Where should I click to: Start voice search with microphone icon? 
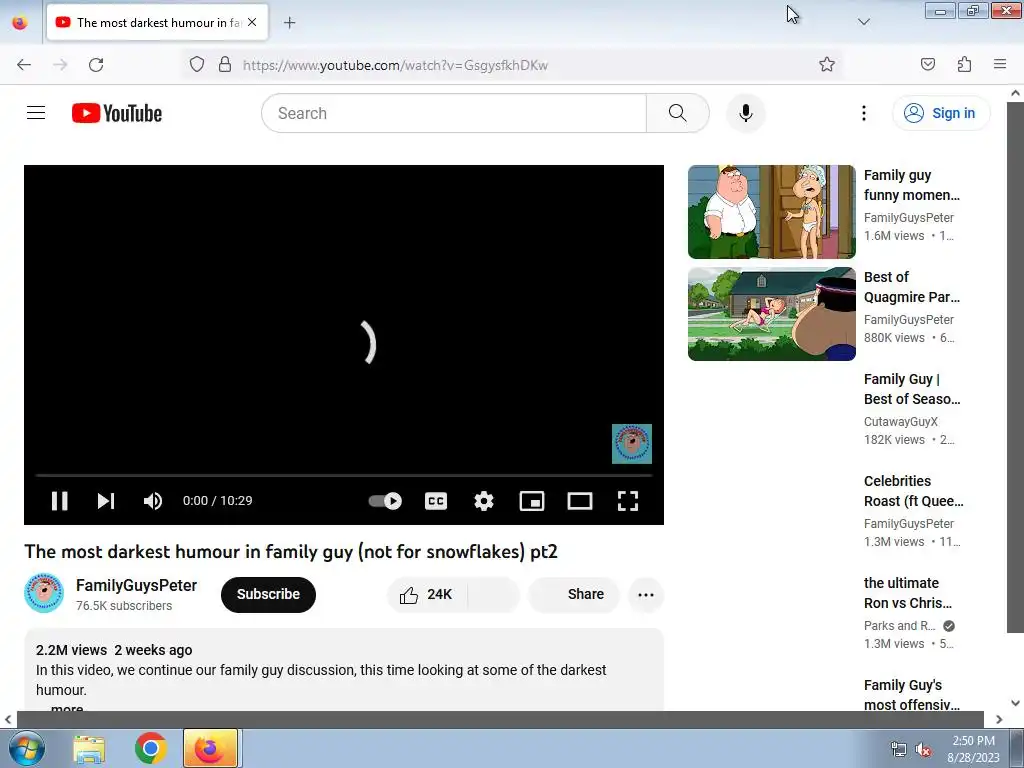[746, 113]
